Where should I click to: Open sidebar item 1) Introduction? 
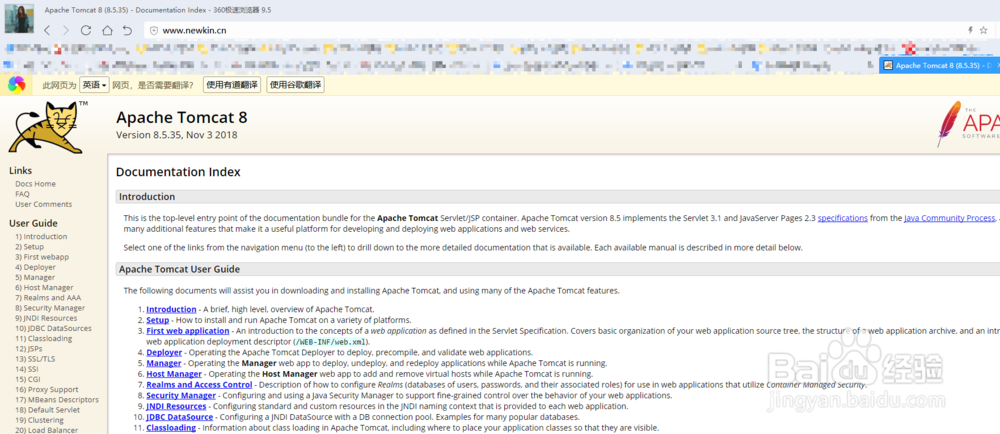(x=41, y=236)
